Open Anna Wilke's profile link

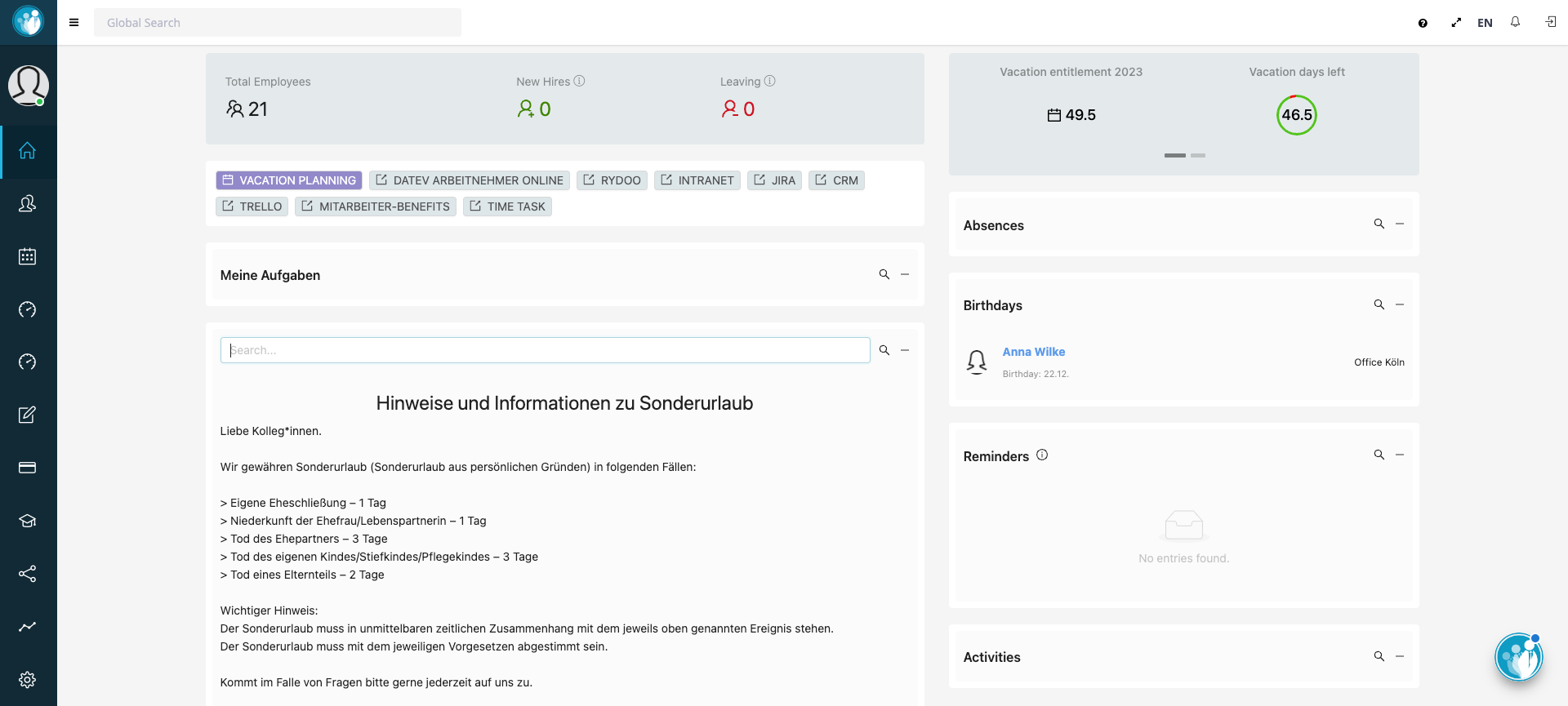click(1033, 352)
